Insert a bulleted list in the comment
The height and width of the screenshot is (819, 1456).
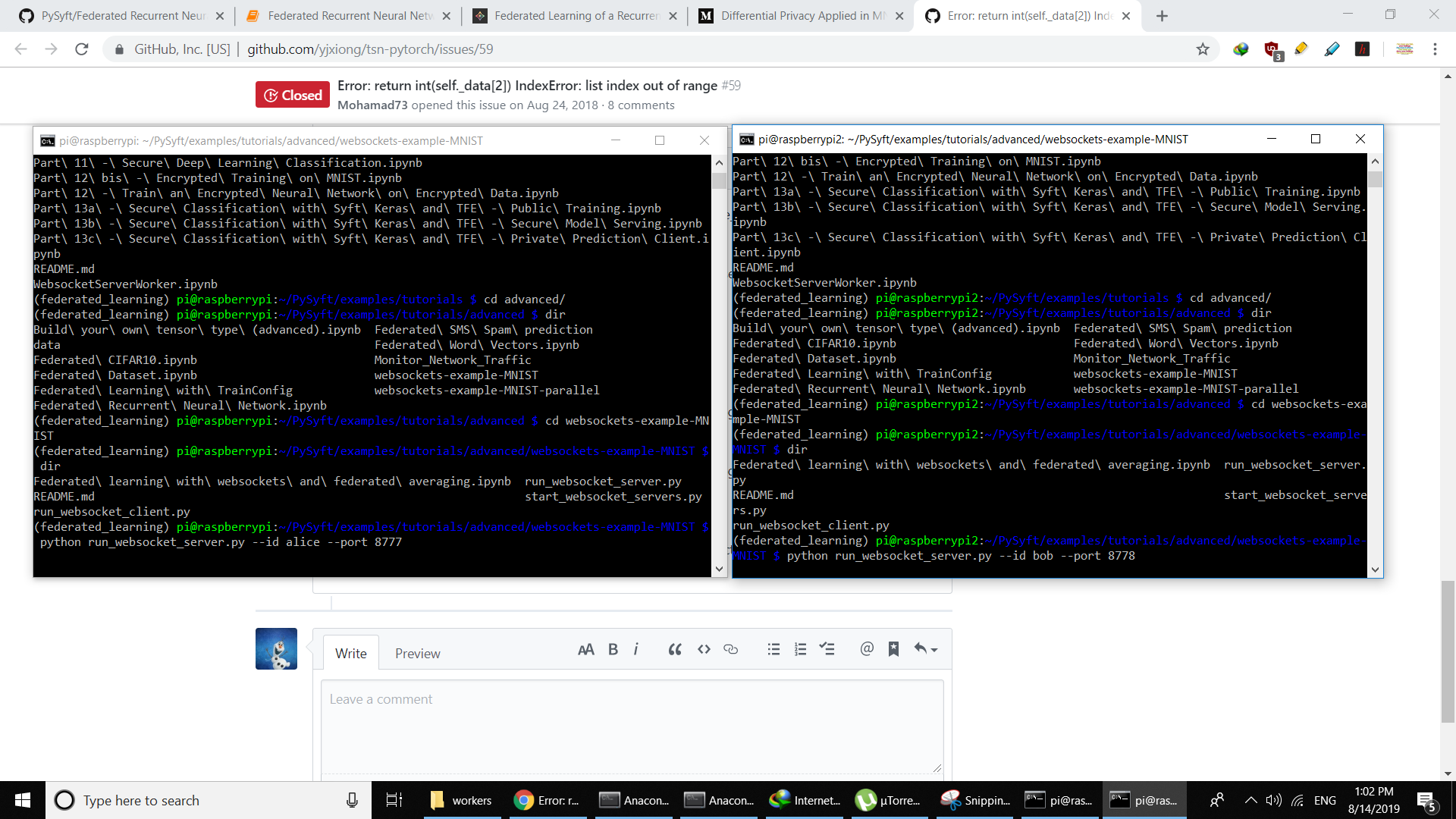[773, 649]
